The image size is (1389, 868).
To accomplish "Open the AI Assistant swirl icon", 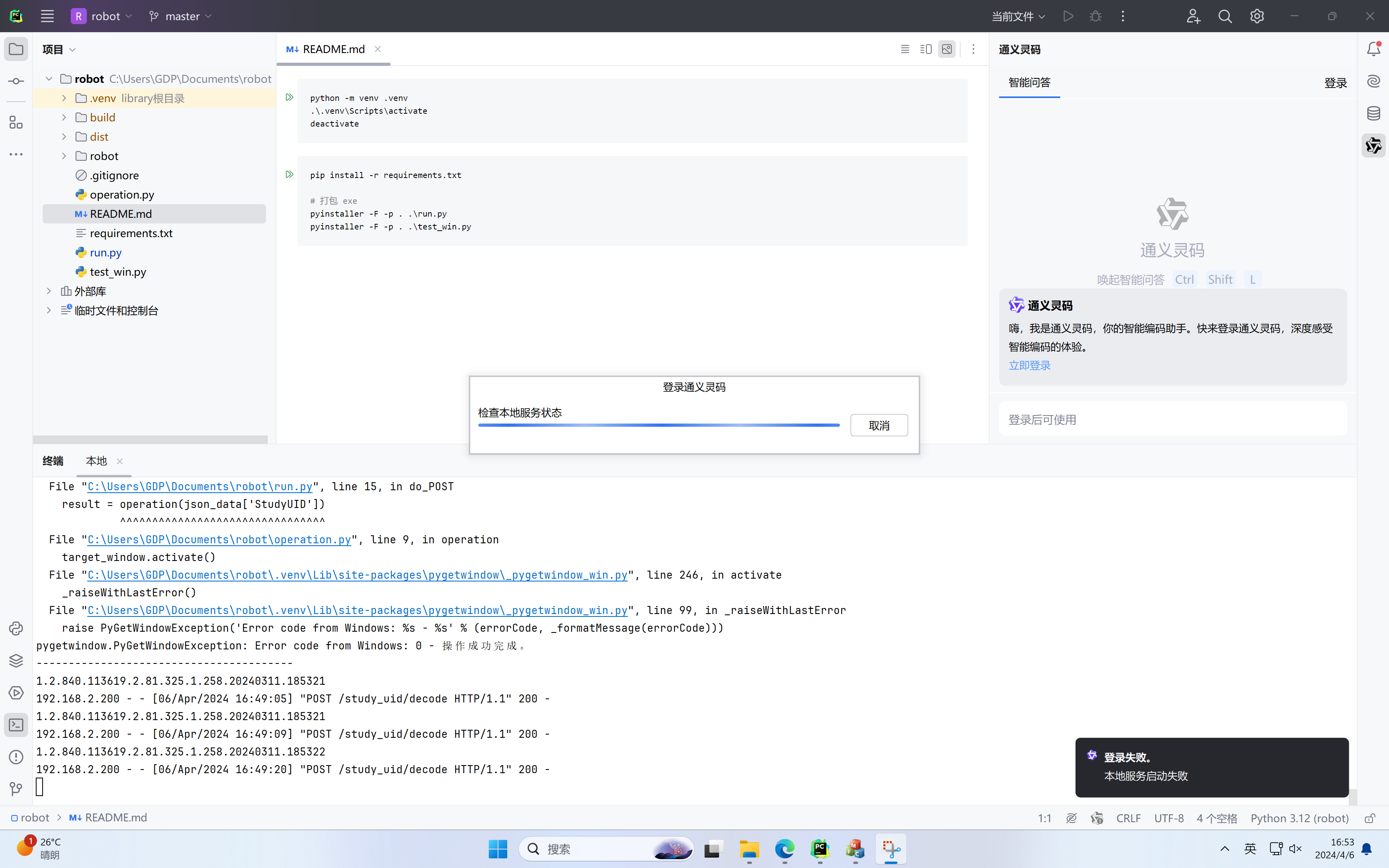I will coord(1373,81).
